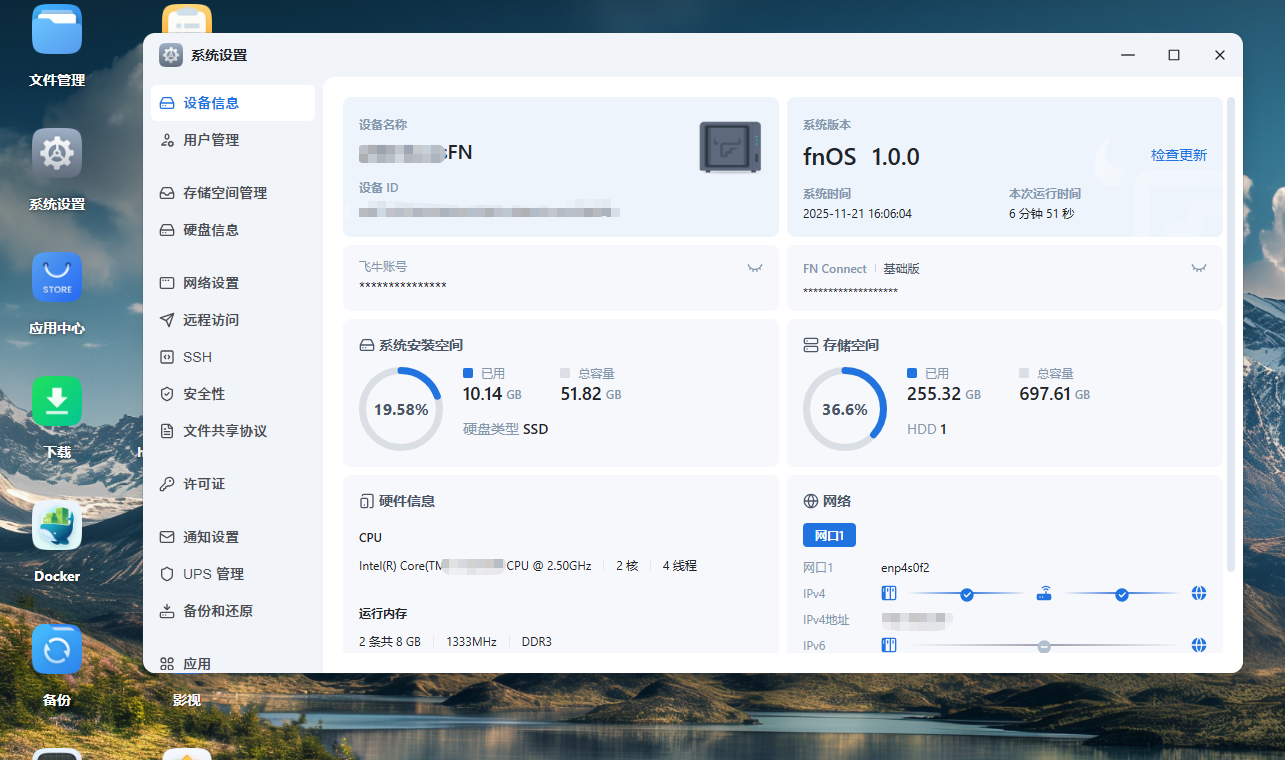This screenshot has height=760, width=1285.
Task: Open 系统设置 desktop gear icon
Action: point(57,153)
